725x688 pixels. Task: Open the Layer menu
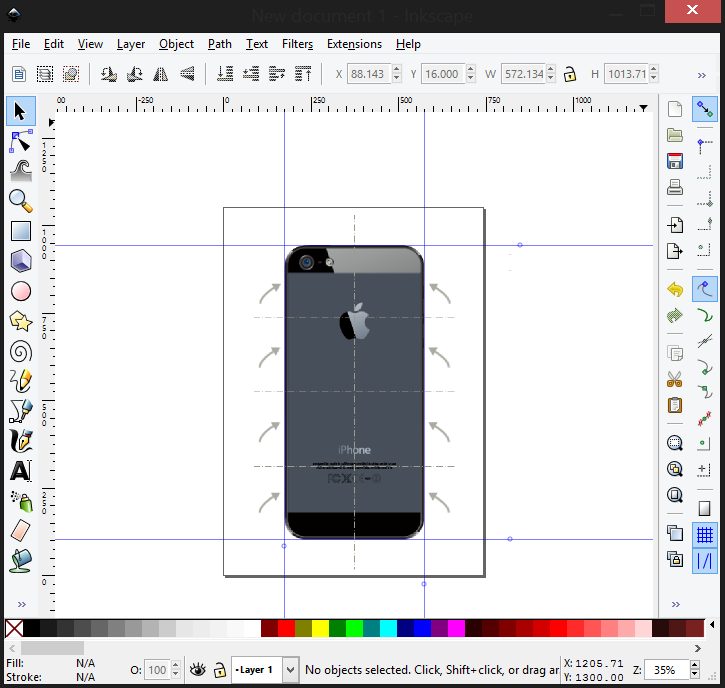[x=131, y=44]
